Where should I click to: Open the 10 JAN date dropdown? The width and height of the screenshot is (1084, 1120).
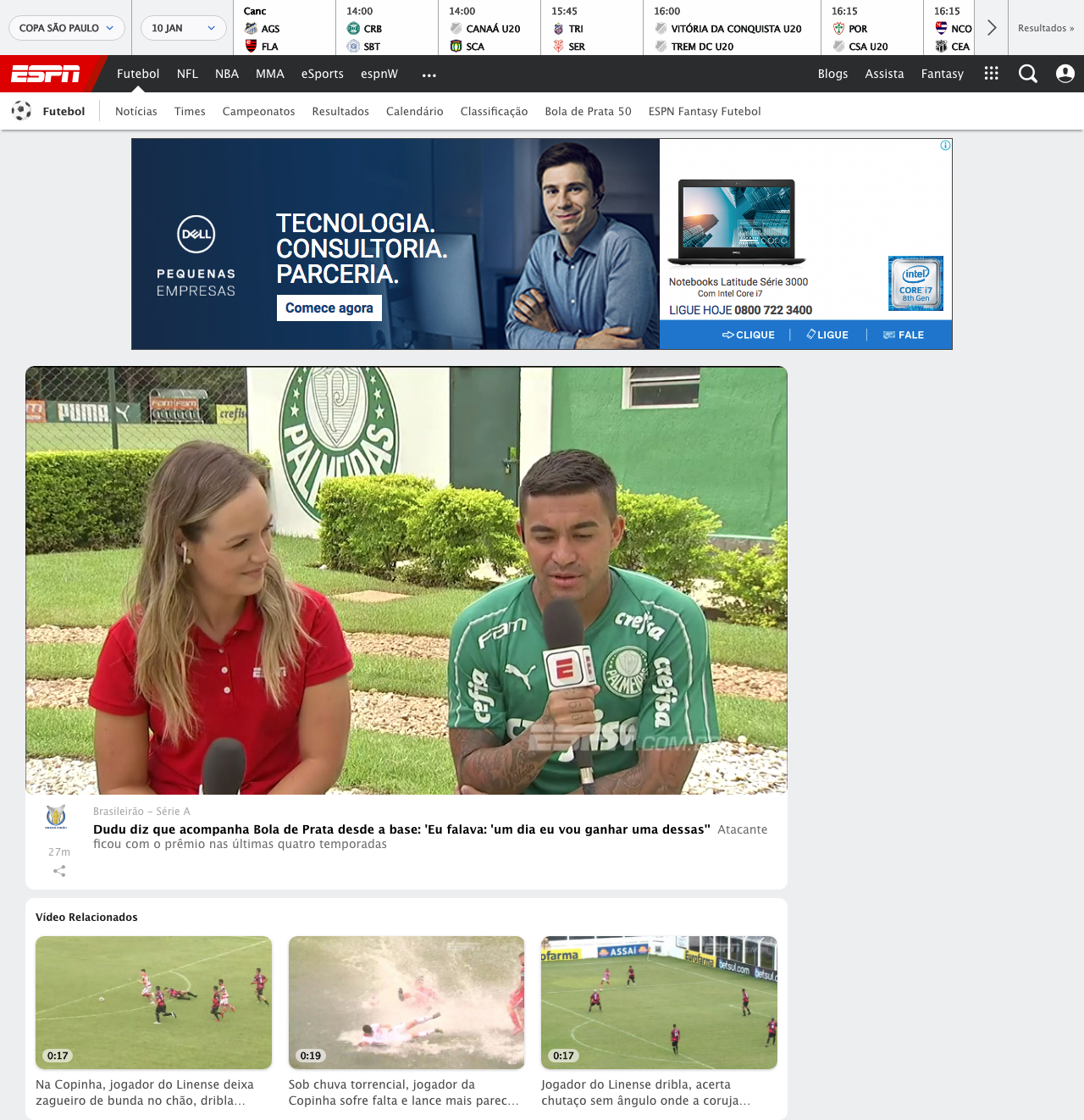tap(184, 28)
